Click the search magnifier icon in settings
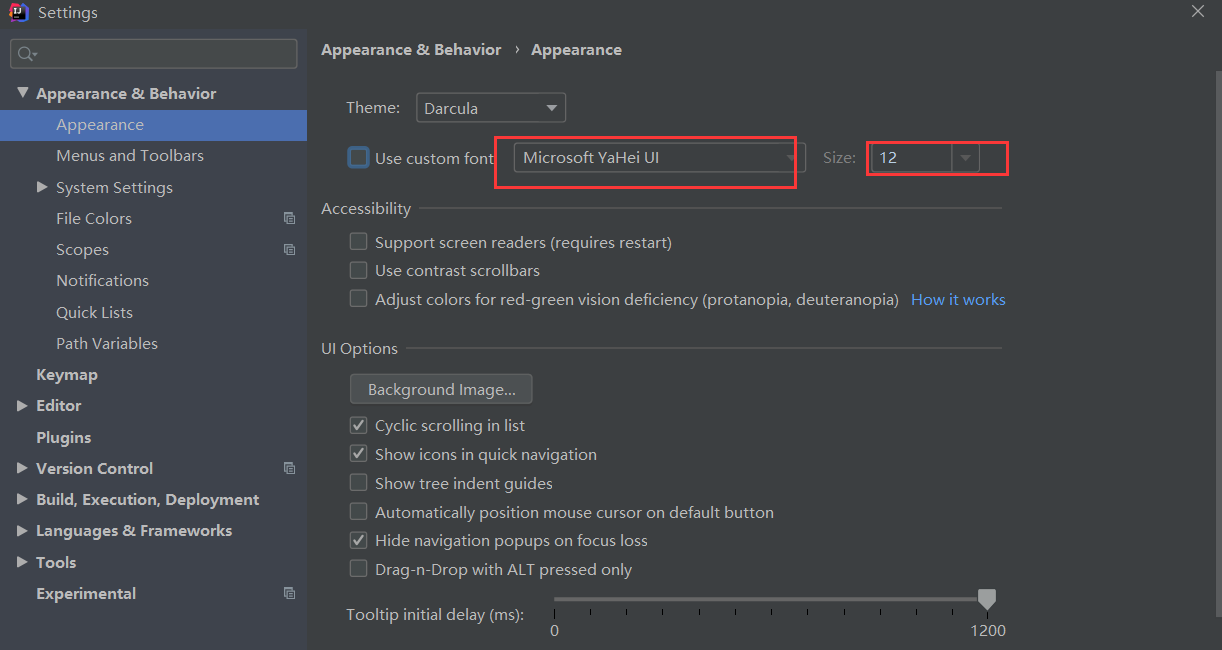This screenshot has height=650, width=1222. tap(26, 54)
